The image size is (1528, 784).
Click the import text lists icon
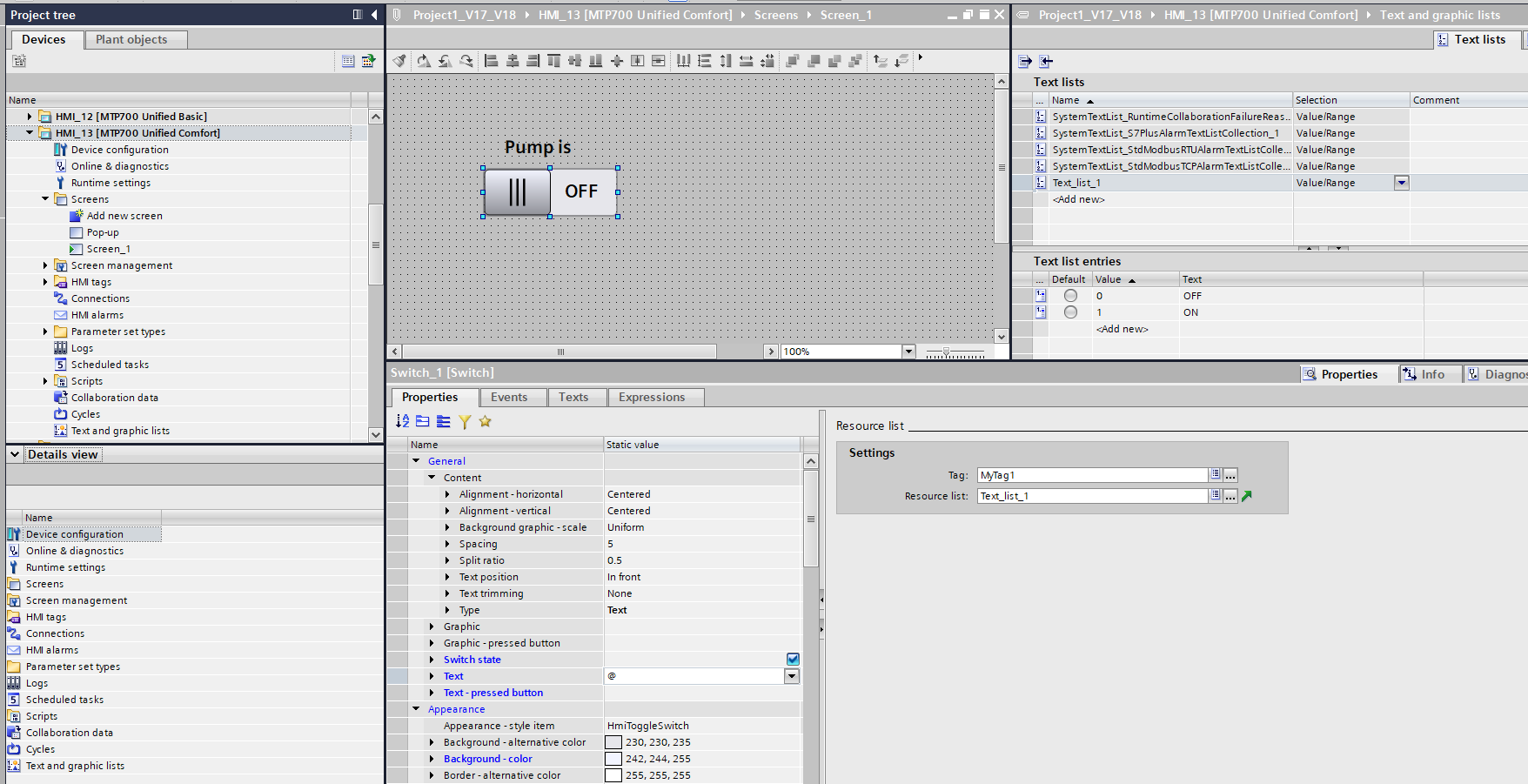click(x=1046, y=61)
